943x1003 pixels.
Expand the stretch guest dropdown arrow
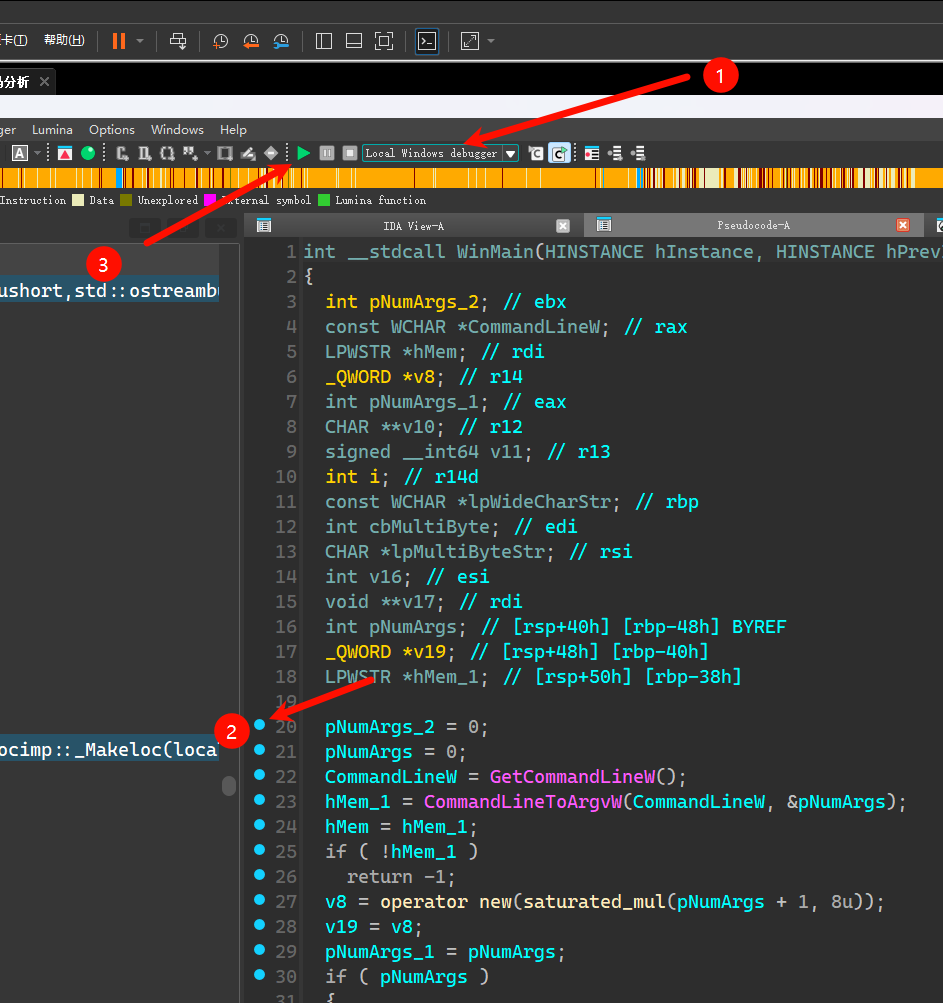click(x=491, y=41)
